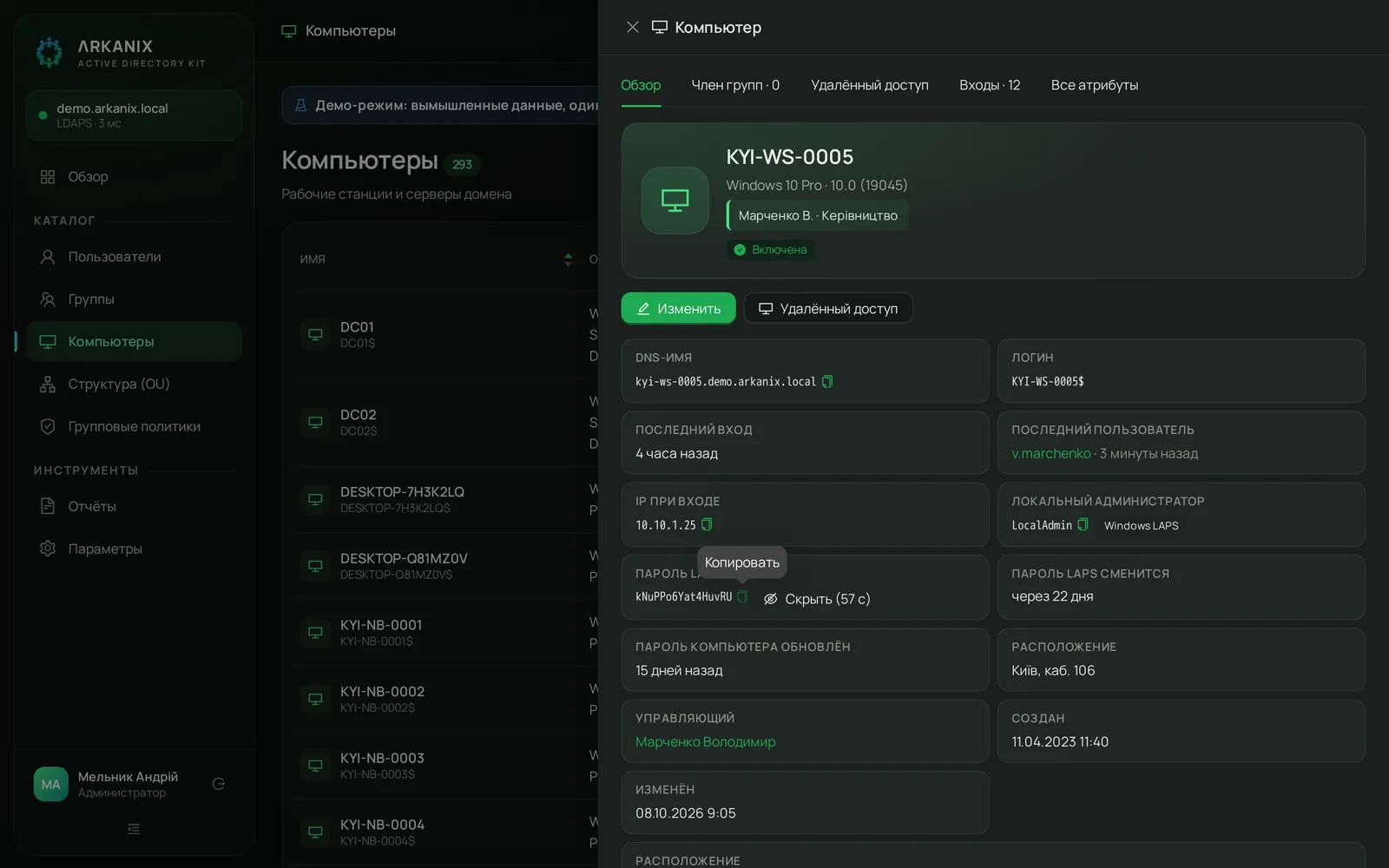
Task: Click the Удалённый доступ button below header
Action: (x=828, y=308)
